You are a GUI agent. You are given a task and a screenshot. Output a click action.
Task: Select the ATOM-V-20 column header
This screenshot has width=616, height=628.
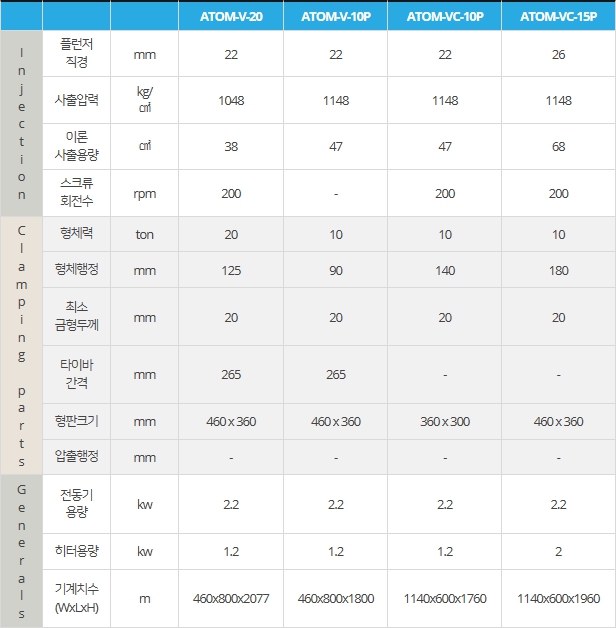coord(231,16)
